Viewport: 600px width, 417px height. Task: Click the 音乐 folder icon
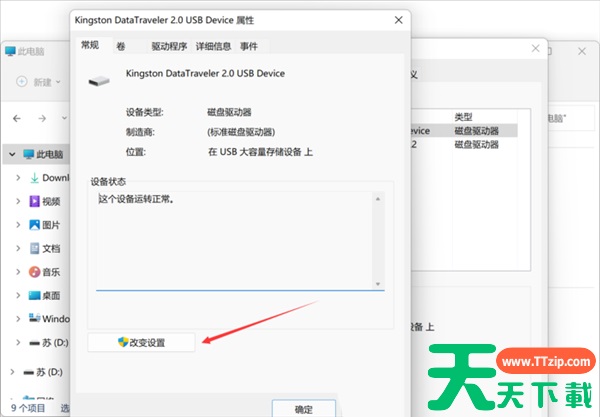[34, 272]
